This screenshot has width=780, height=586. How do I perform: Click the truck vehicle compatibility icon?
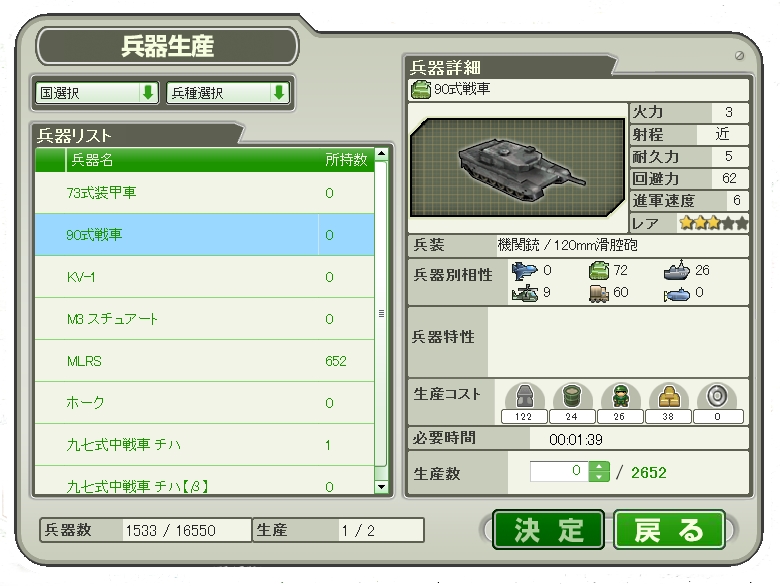click(599, 293)
